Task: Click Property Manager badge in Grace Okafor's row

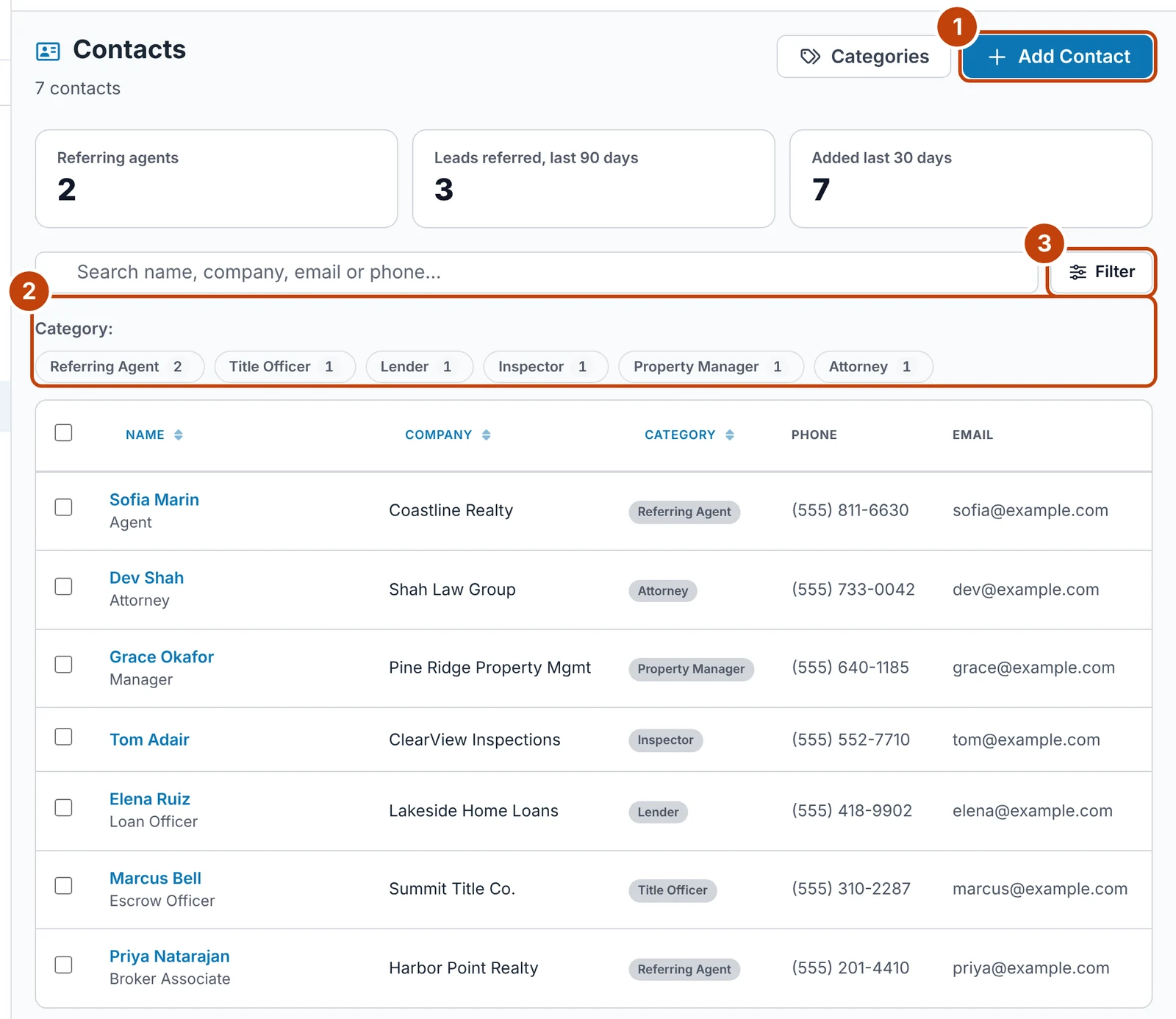Action: click(x=691, y=669)
